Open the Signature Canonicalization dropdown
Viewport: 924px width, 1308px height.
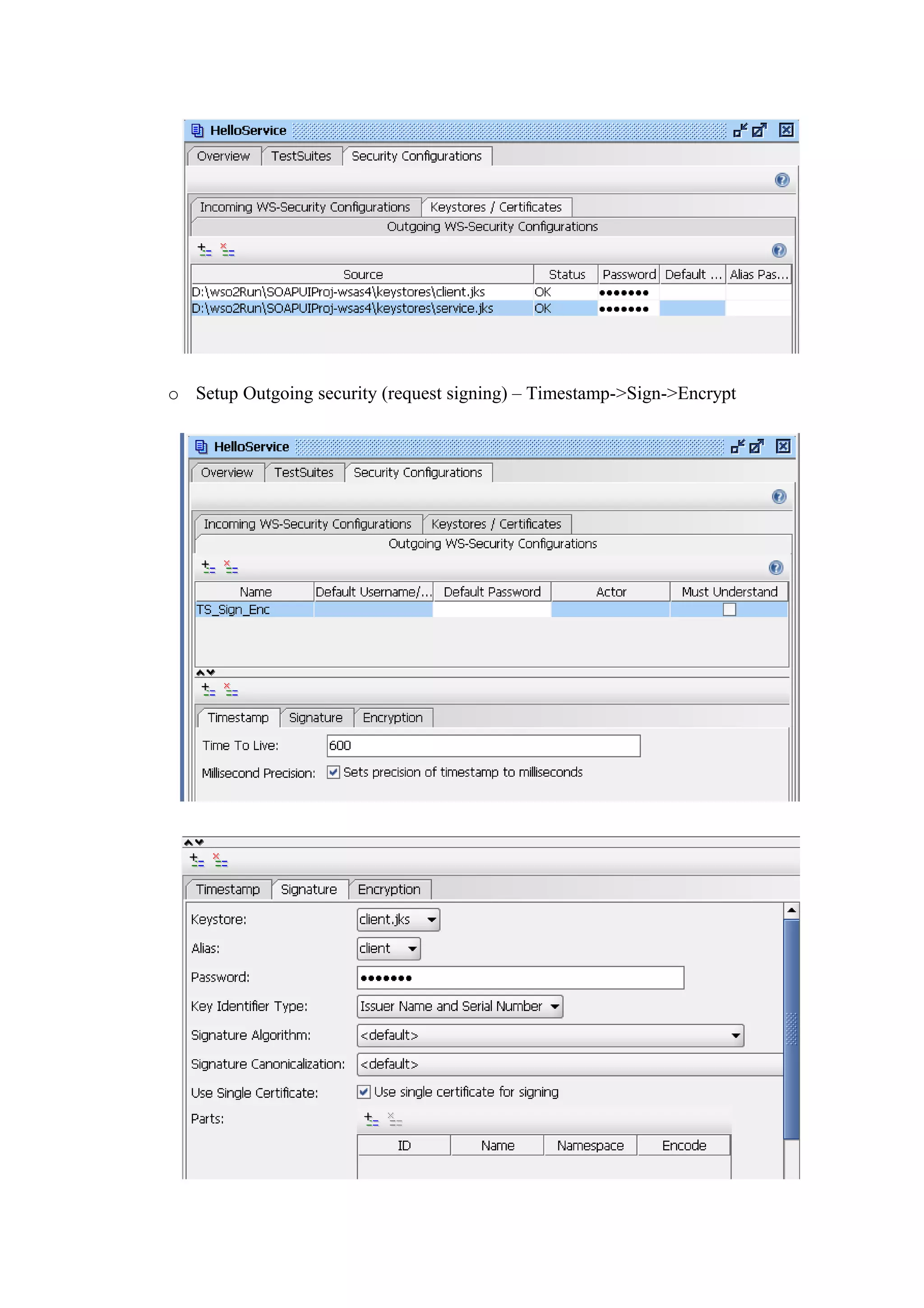coord(570,1064)
